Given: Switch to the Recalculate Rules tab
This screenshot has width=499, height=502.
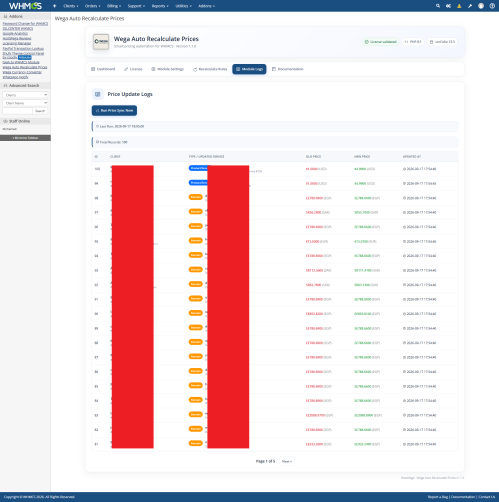Looking at the screenshot, I should 210,69.
